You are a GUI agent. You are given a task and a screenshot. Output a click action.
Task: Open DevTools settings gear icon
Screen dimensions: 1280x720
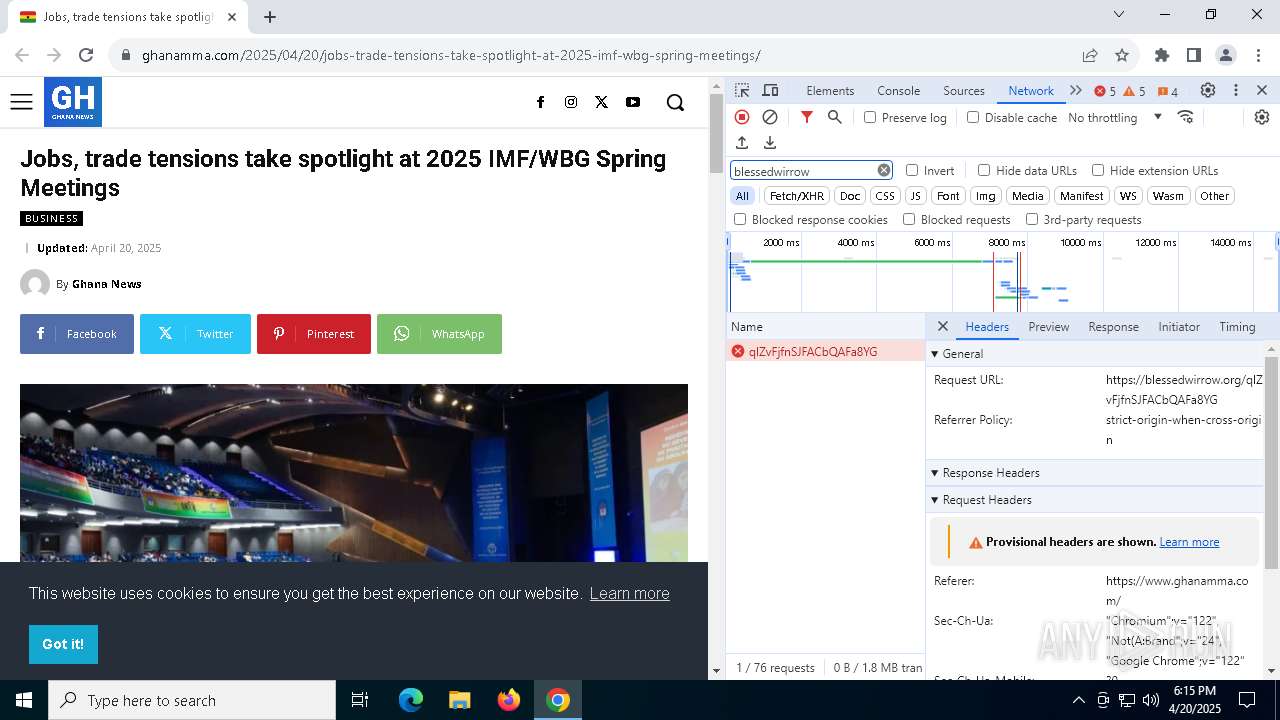1208,90
